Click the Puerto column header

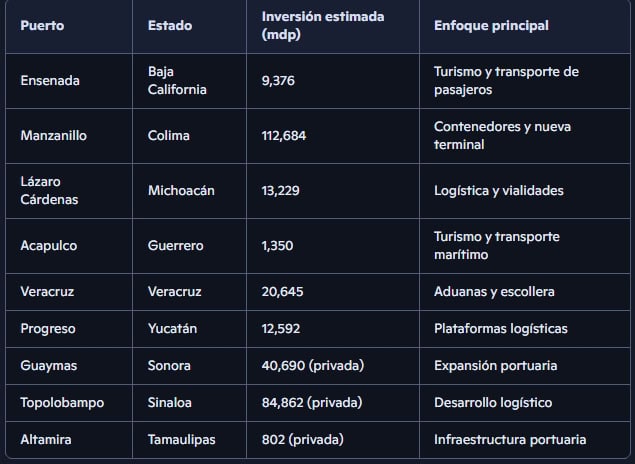point(42,26)
